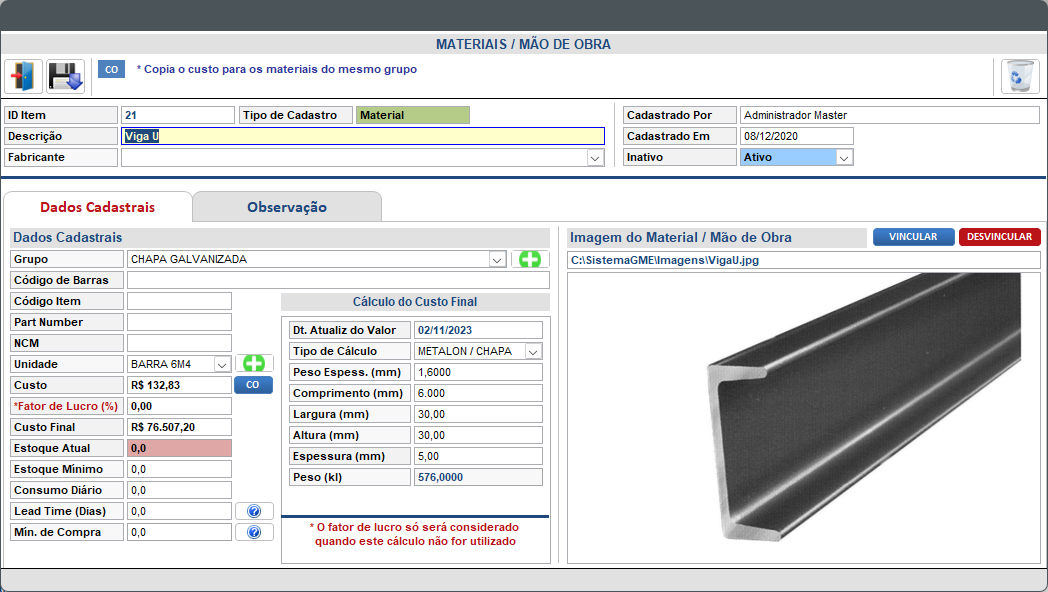The height and width of the screenshot is (592, 1048).
Task: Click the image path field VigaU.jpg
Action: click(x=804, y=261)
